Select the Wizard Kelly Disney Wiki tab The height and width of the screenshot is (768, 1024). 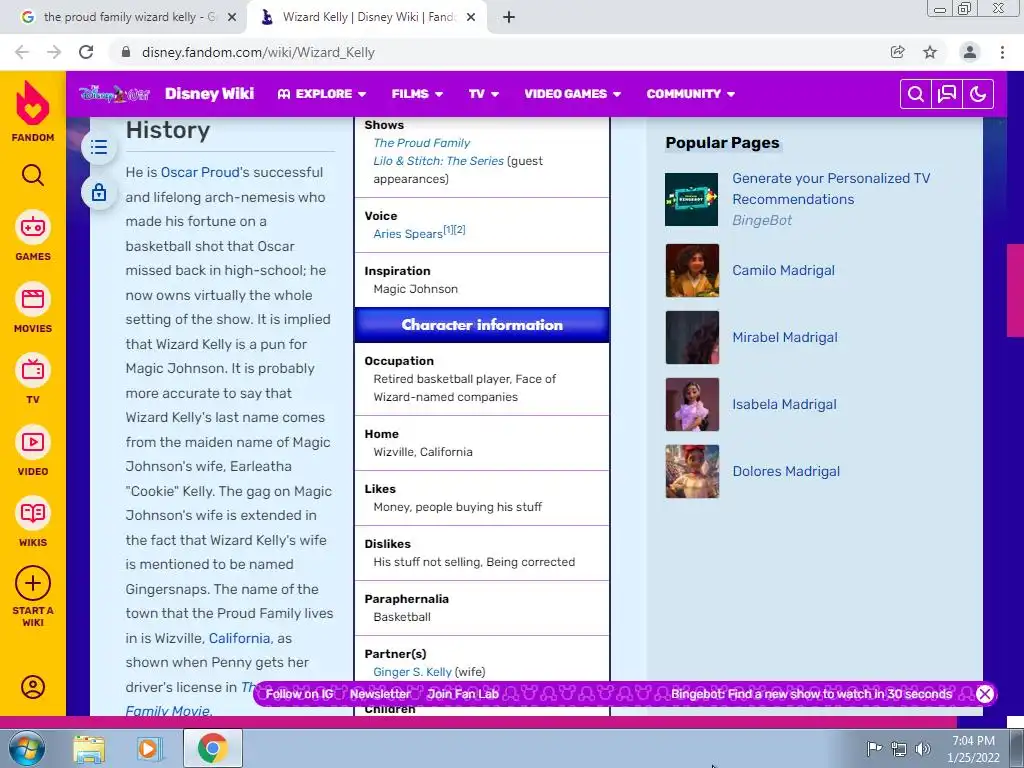point(366,18)
